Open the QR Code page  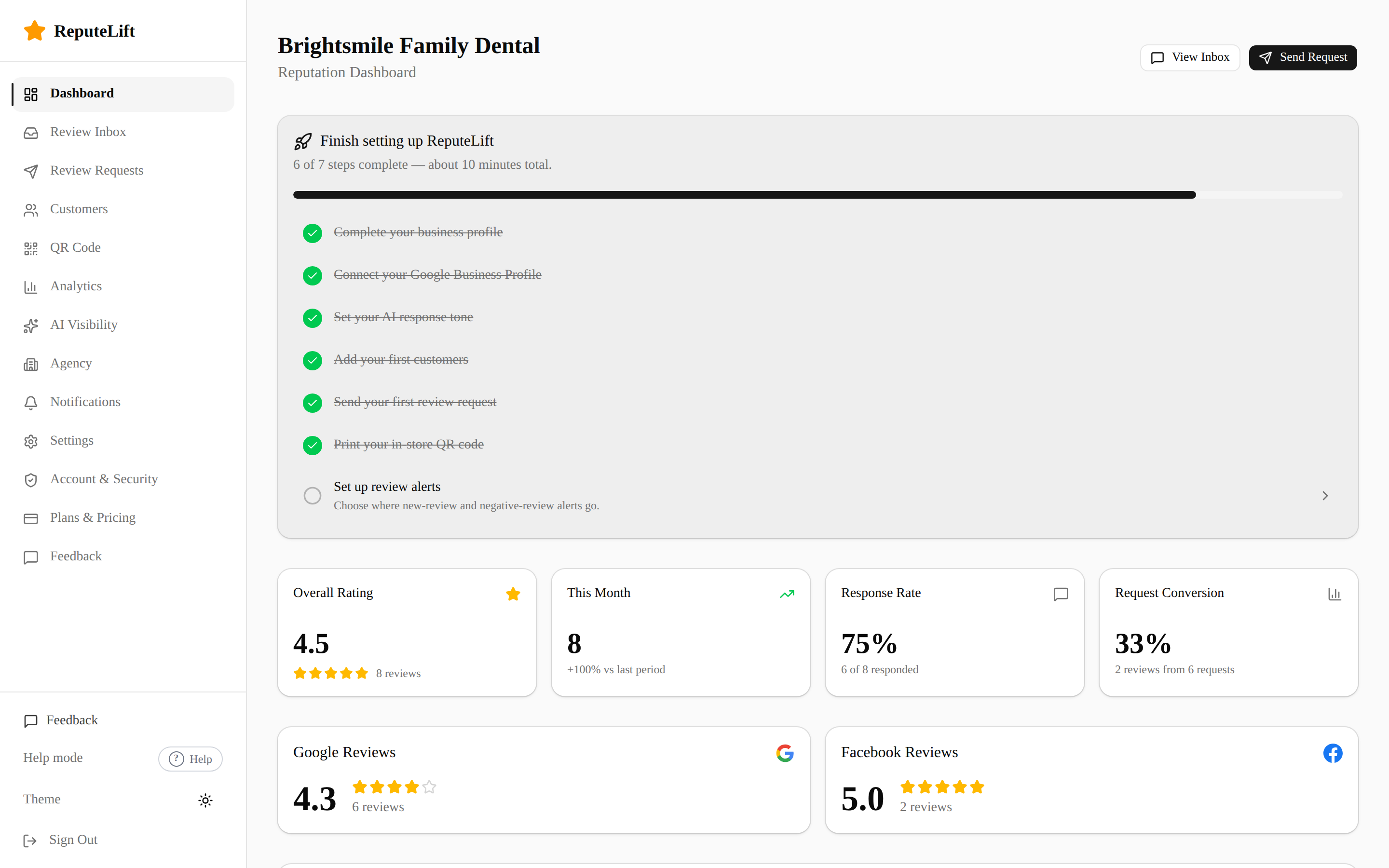pos(123,247)
